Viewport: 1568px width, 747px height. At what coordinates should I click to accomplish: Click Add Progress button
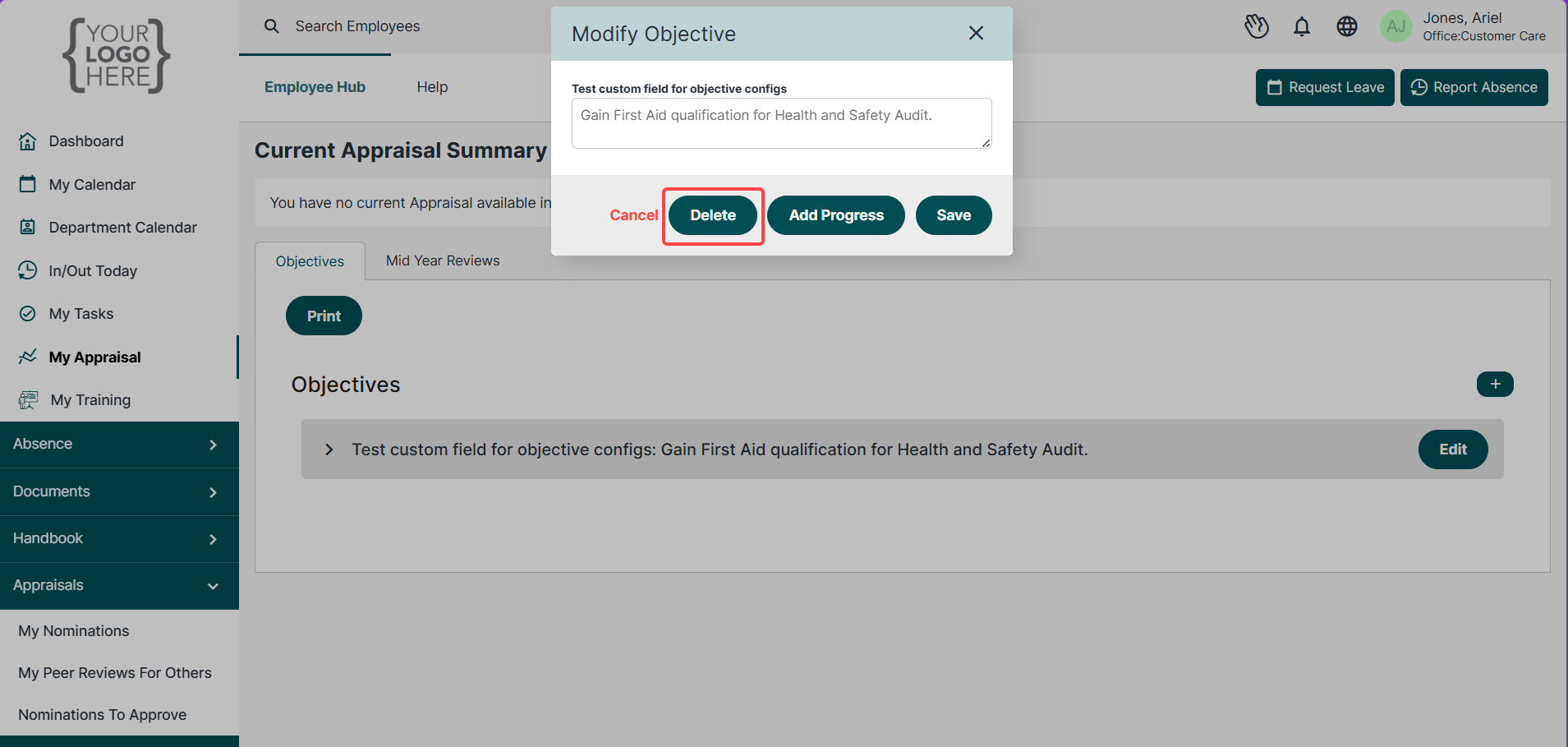pyautogui.click(x=836, y=215)
